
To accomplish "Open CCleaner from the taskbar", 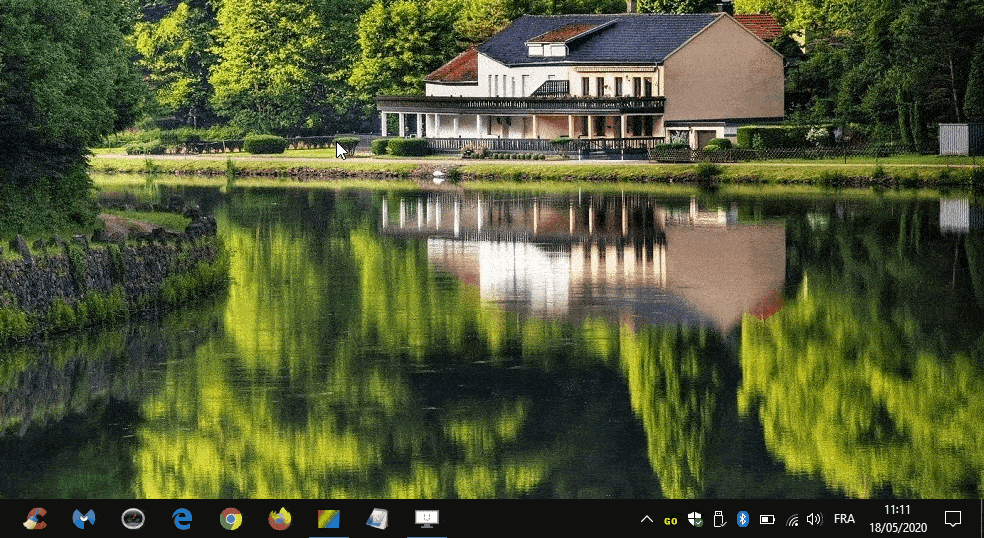I will [x=35, y=519].
